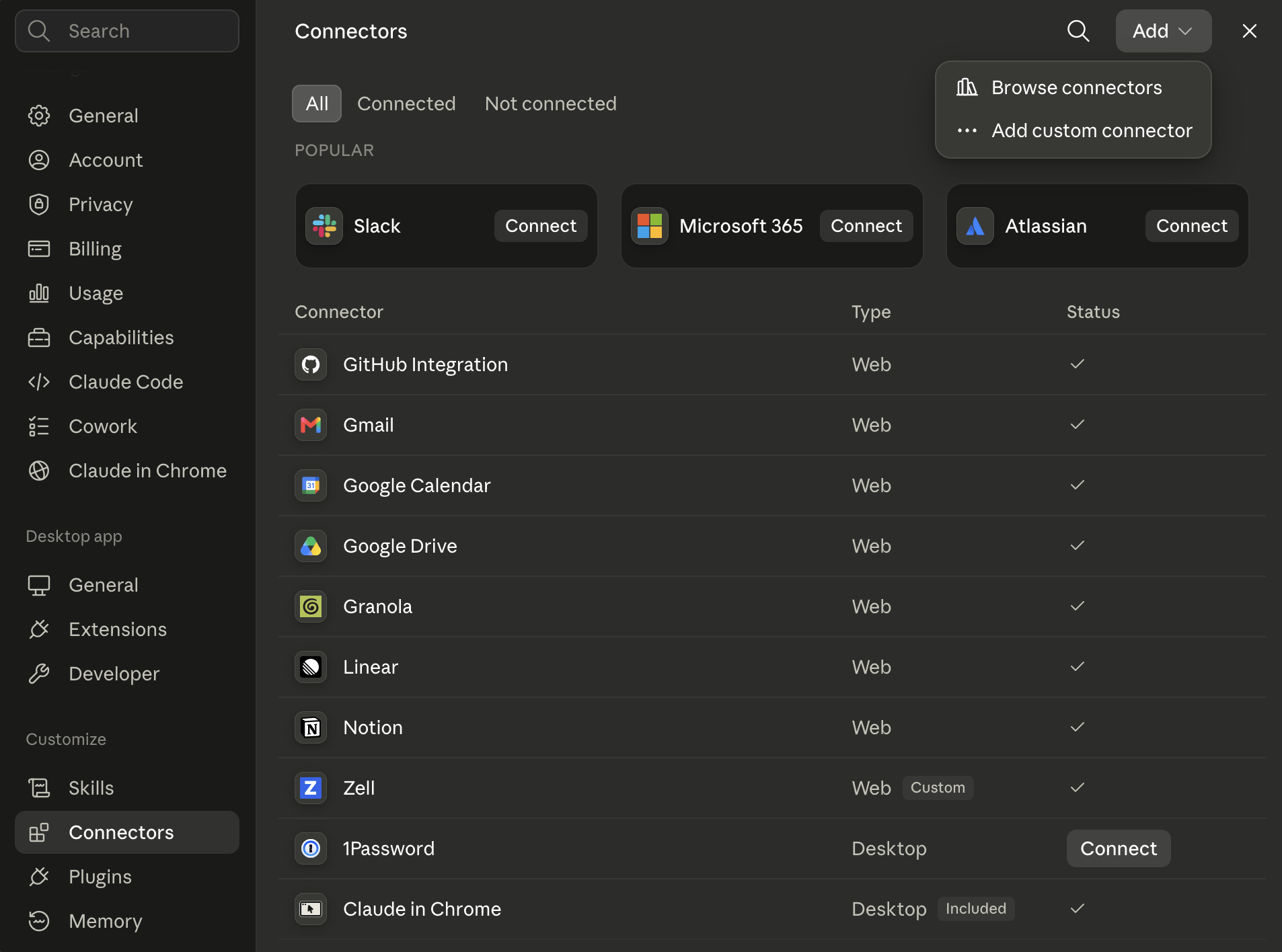Open Usage chart icon in sidebar
This screenshot has height=952, width=1282.
pyautogui.click(x=39, y=293)
